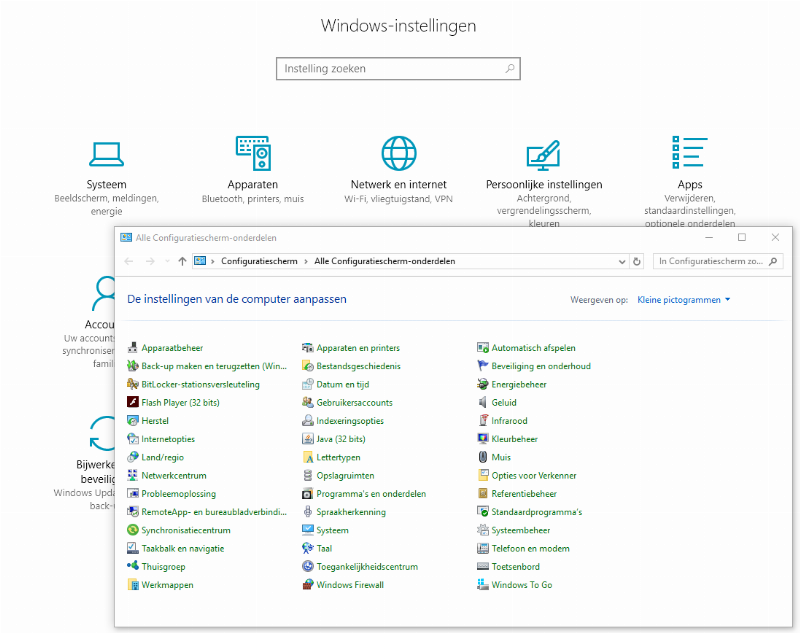Go back with the left arrow button
Image resolution: width=800 pixels, height=633 pixels.
pos(129,261)
